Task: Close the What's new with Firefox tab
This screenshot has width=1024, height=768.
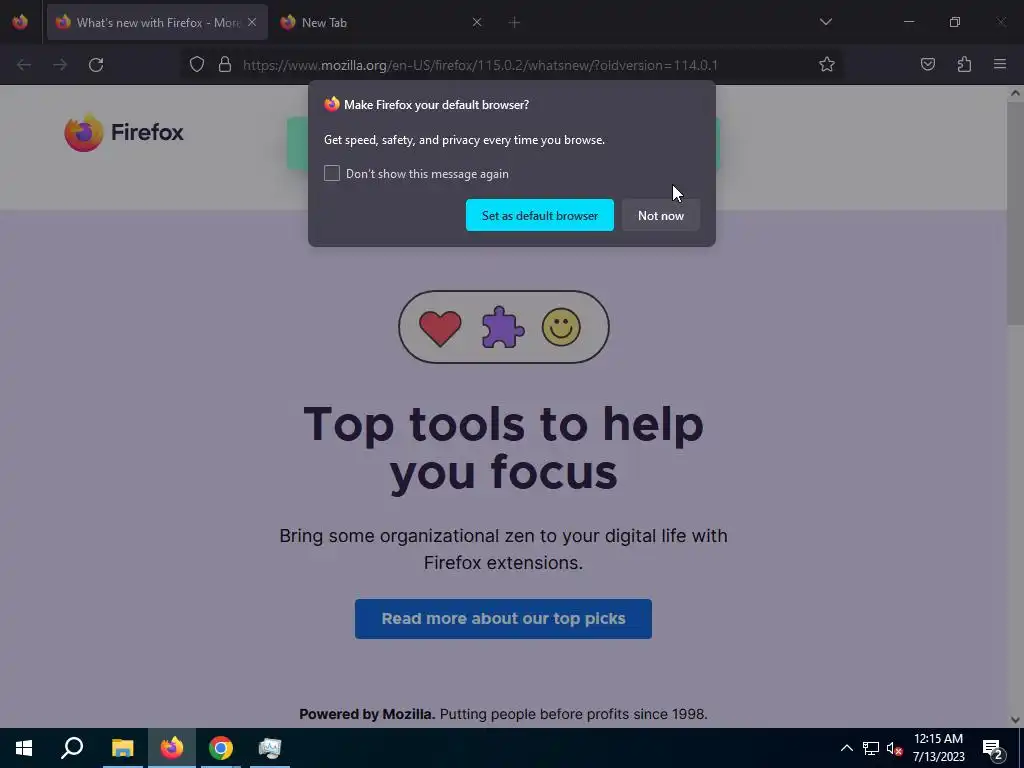Action: tap(251, 22)
